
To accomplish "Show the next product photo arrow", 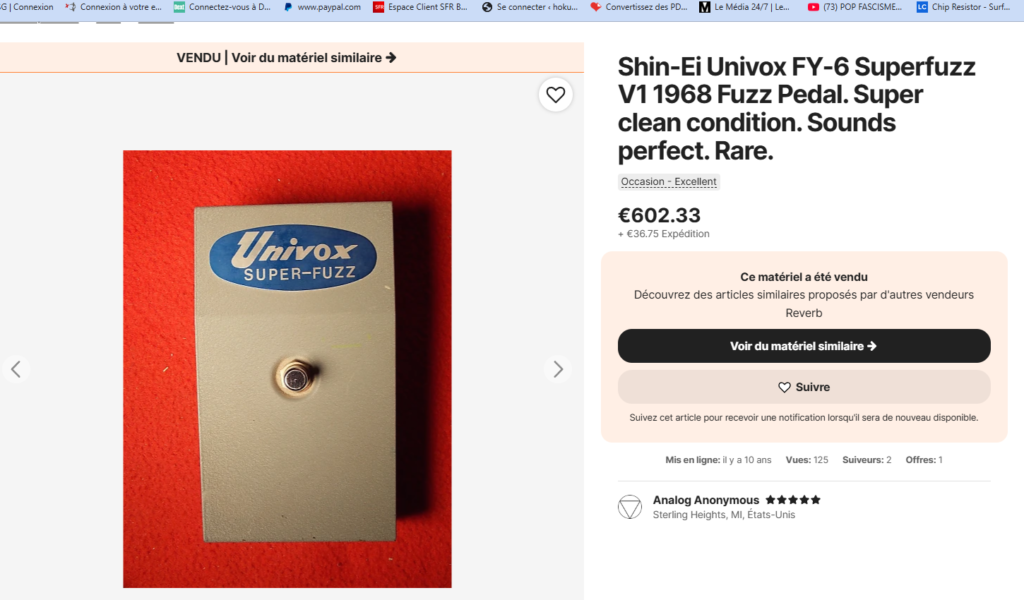I will (x=558, y=369).
